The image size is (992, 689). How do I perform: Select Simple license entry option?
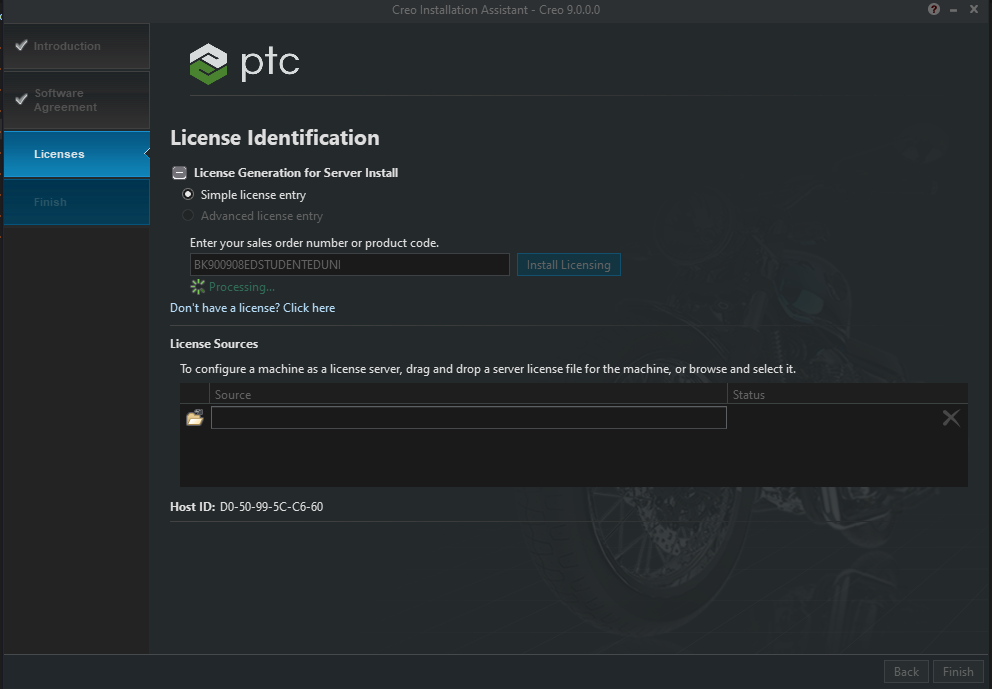188,195
